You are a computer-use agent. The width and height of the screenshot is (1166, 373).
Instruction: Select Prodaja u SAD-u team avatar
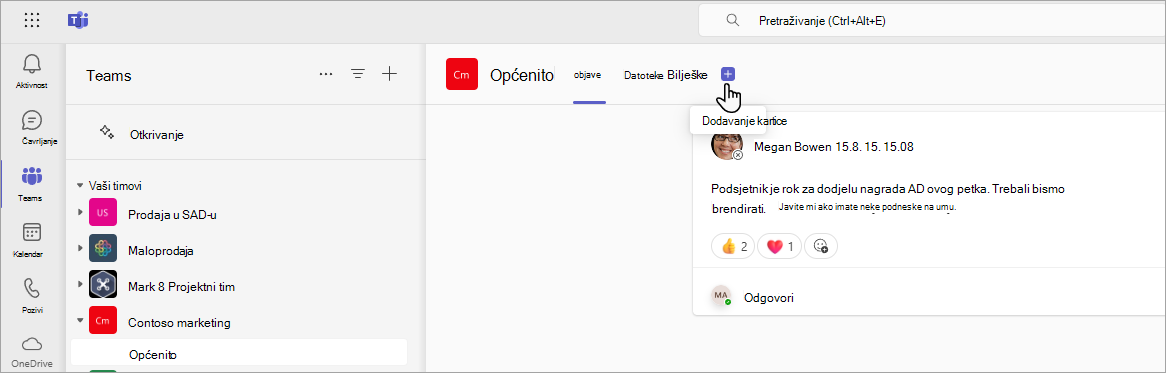point(103,213)
